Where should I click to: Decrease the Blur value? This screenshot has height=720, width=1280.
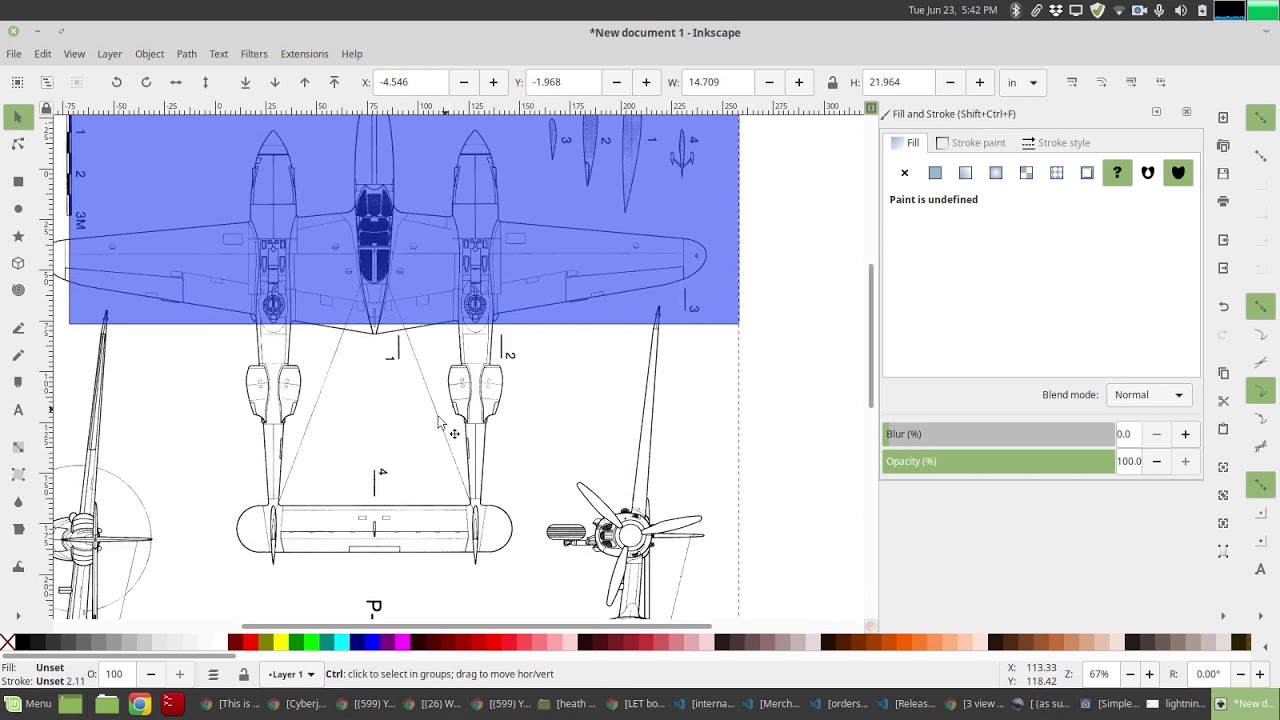1157,434
